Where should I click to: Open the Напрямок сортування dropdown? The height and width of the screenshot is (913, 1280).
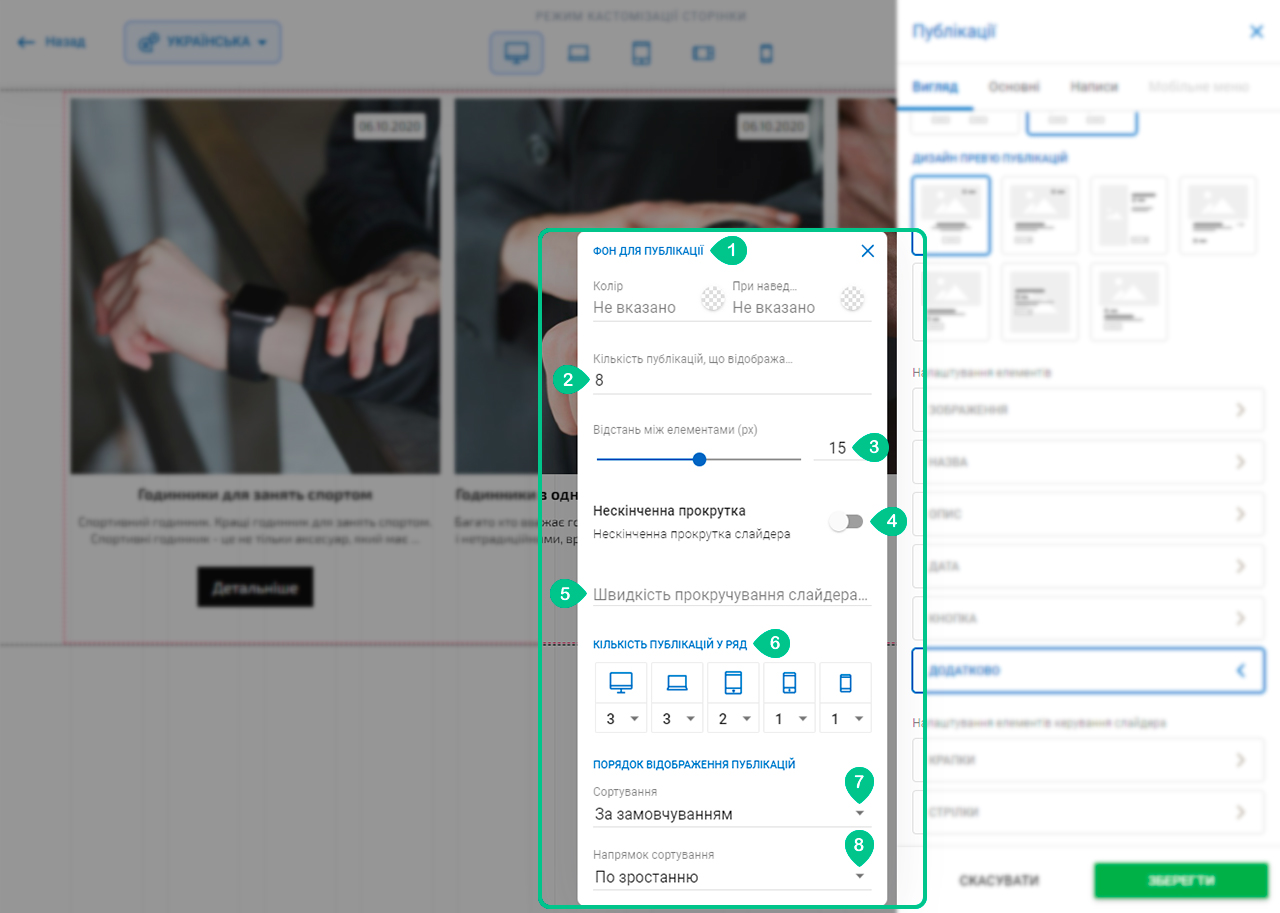(x=732, y=877)
